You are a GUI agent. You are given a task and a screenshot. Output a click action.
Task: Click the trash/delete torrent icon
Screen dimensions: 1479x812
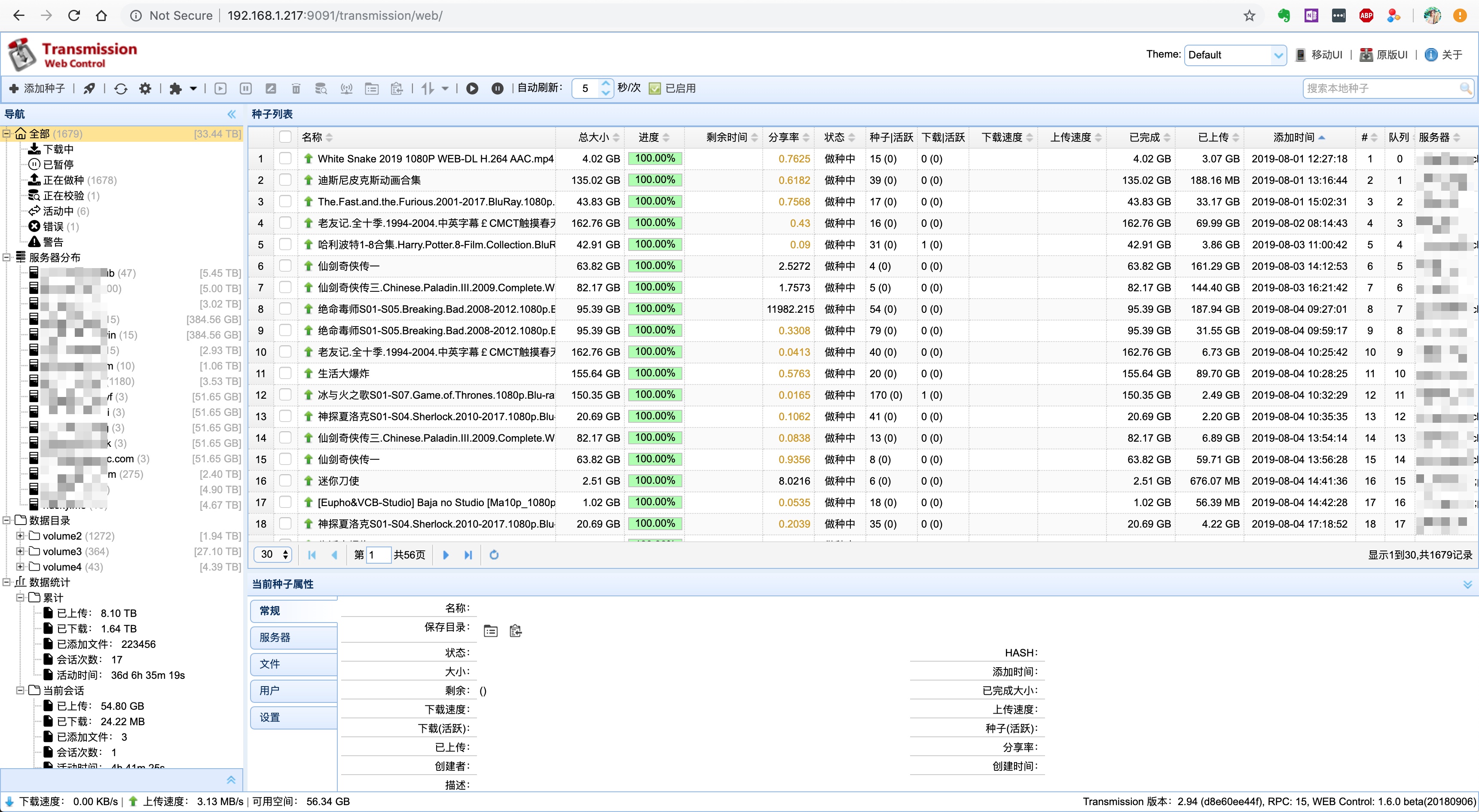(296, 88)
